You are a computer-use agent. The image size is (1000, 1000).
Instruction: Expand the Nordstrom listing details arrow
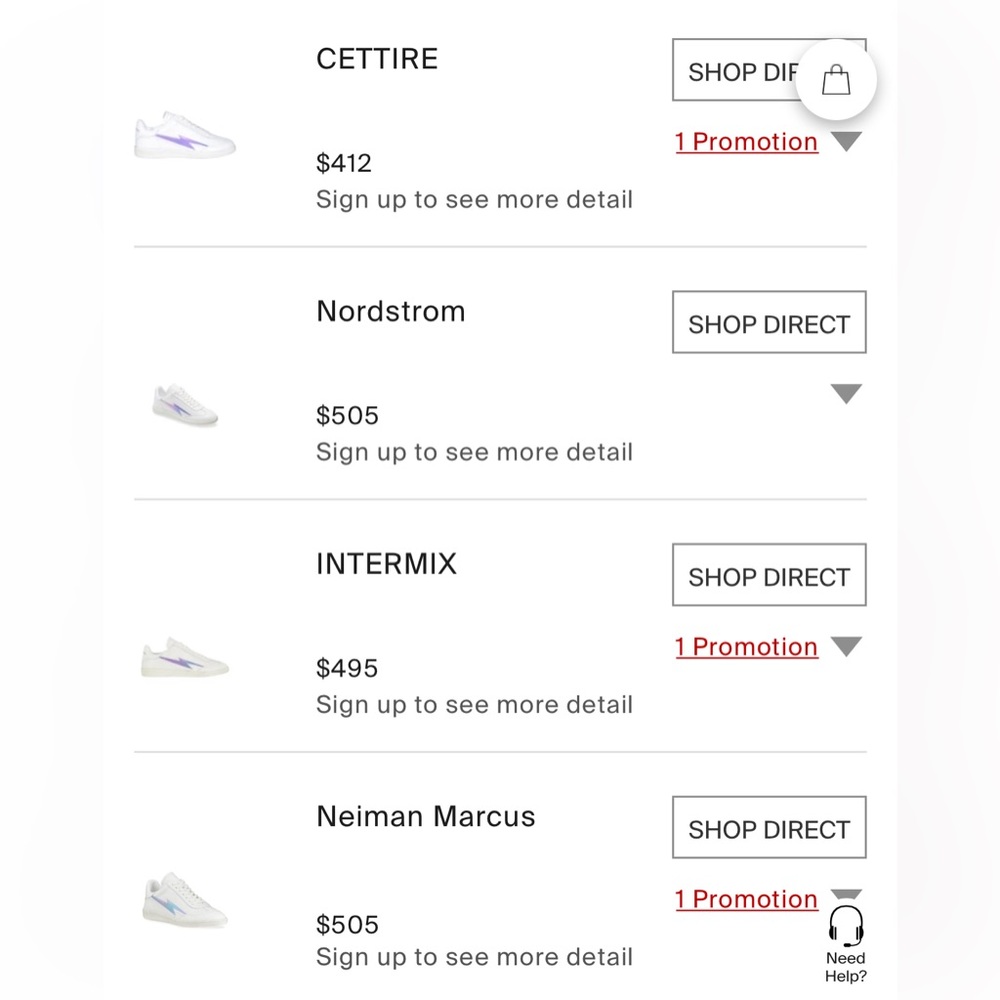coord(846,395)
